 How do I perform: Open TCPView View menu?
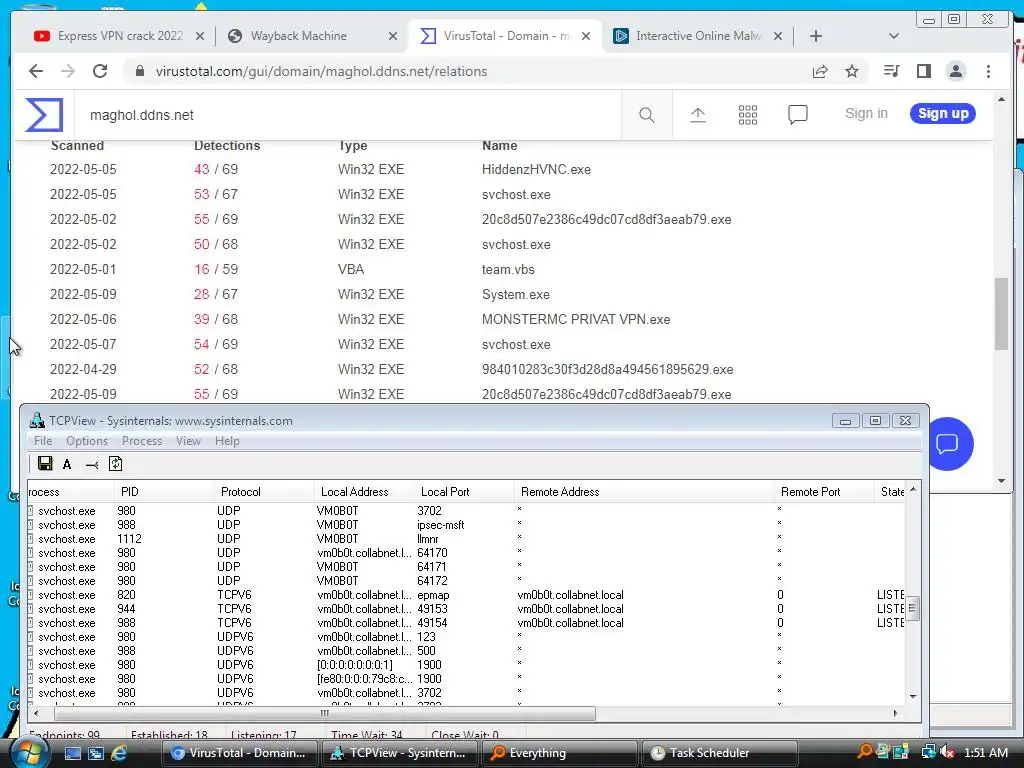pyautogui.click(x=188, y=441)
